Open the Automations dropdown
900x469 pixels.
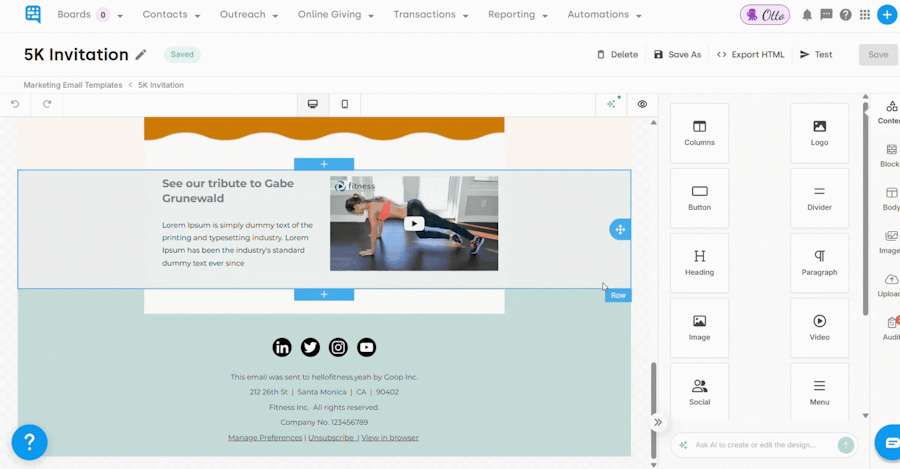point(604,14)
